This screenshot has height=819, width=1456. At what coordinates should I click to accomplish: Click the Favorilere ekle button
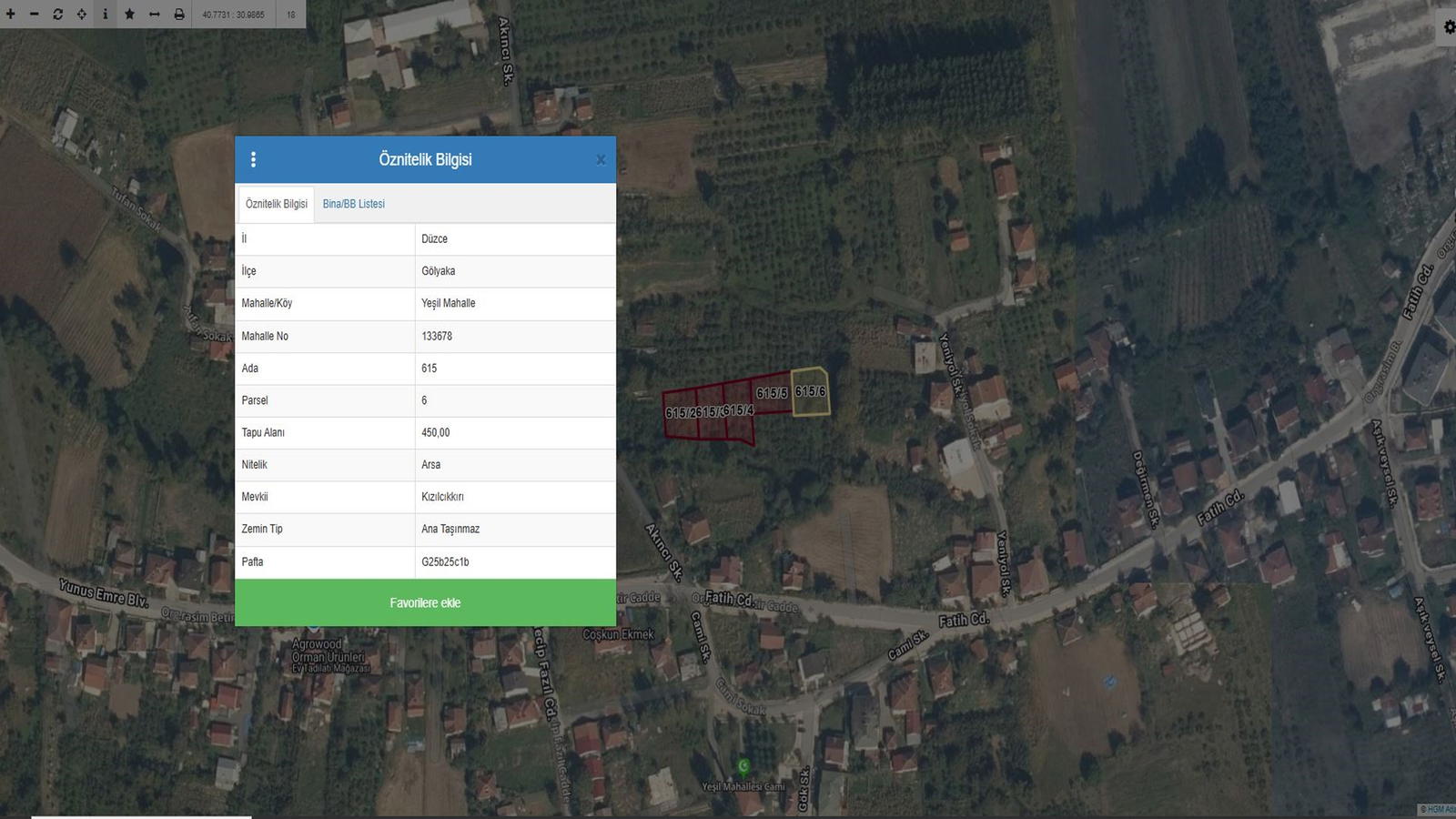coord(425,602)
